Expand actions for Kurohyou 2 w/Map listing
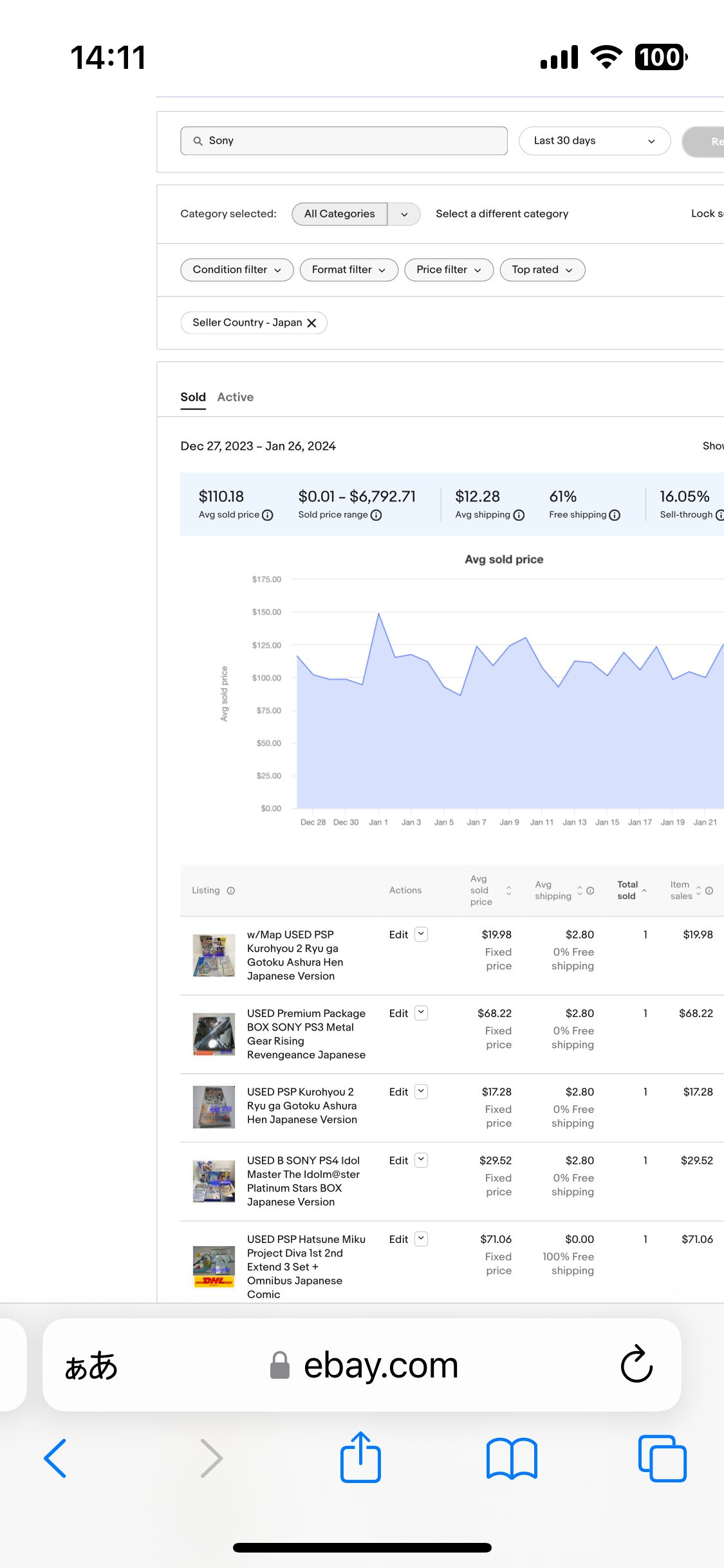724x1568 pixels. 421,935
